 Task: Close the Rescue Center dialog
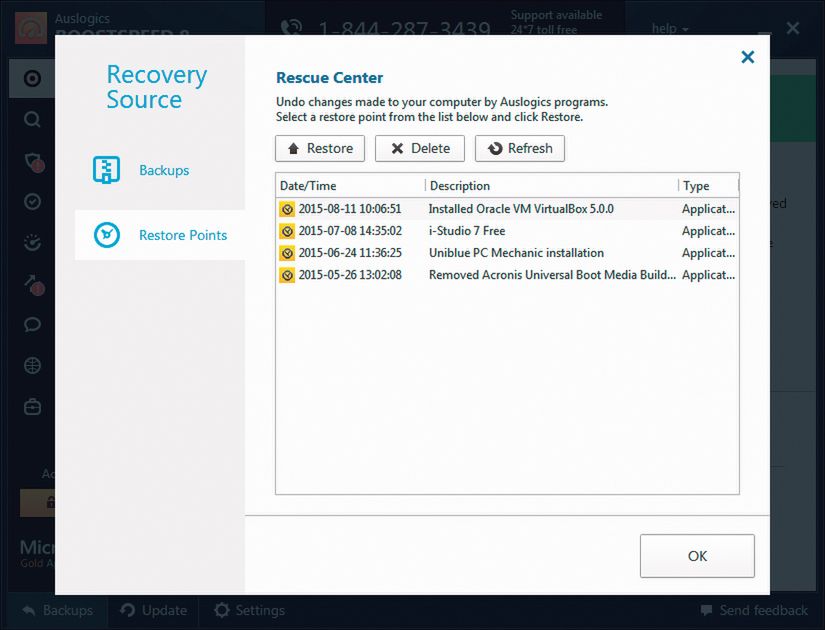[747, 58]
